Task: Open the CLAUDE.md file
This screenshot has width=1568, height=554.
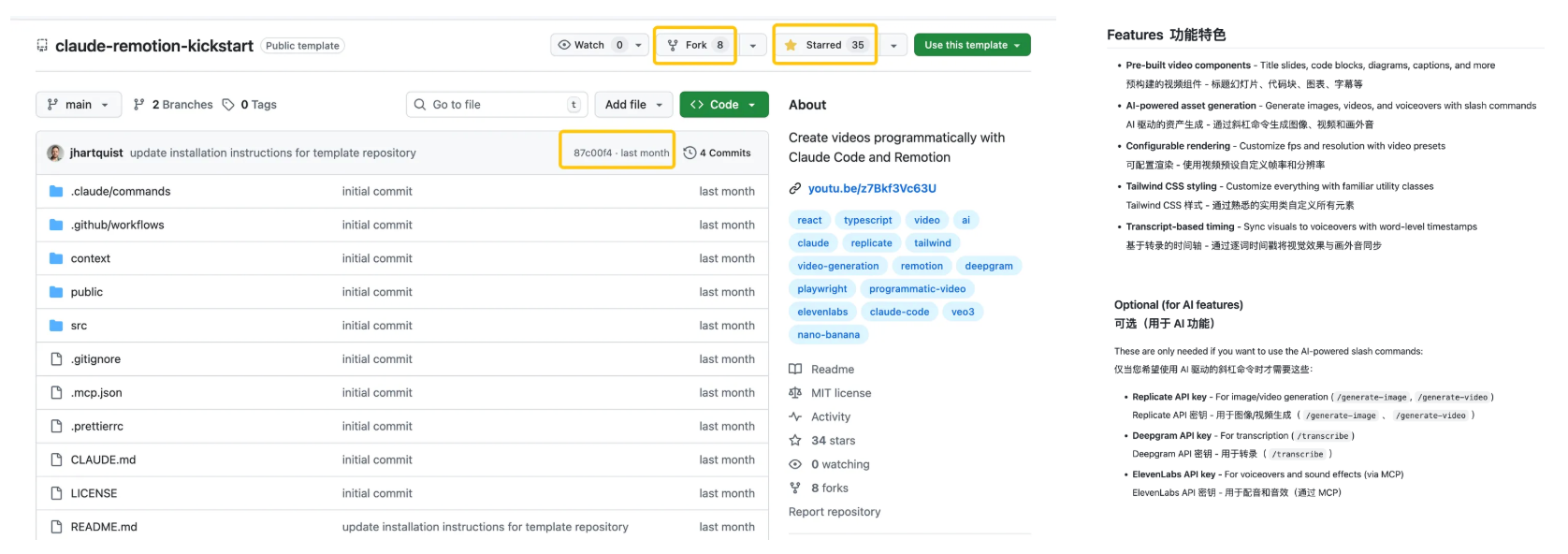Action: (x=103, y=459)
